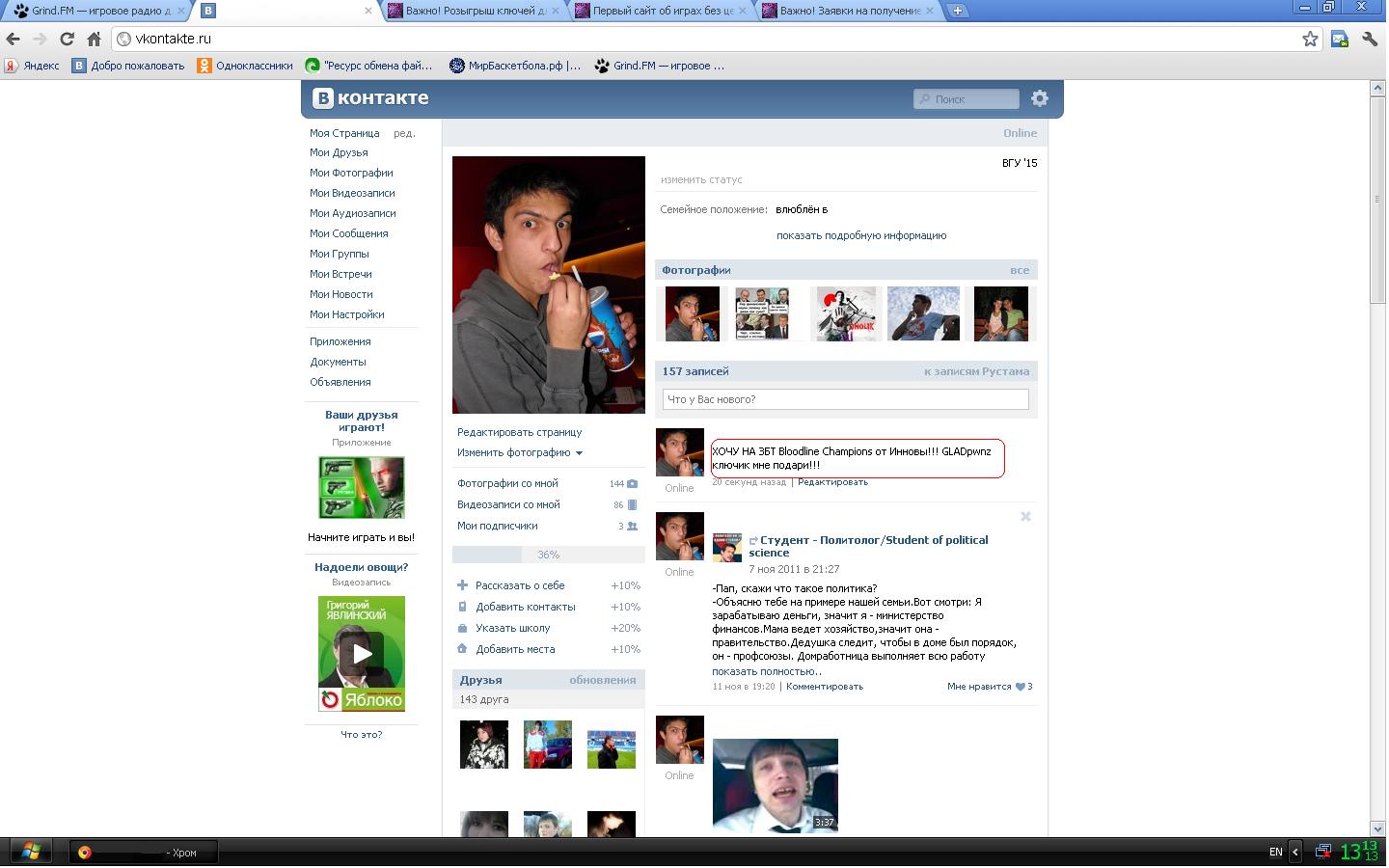
Task: Click the 36% profile completion bar
Action: click(548, 555)
